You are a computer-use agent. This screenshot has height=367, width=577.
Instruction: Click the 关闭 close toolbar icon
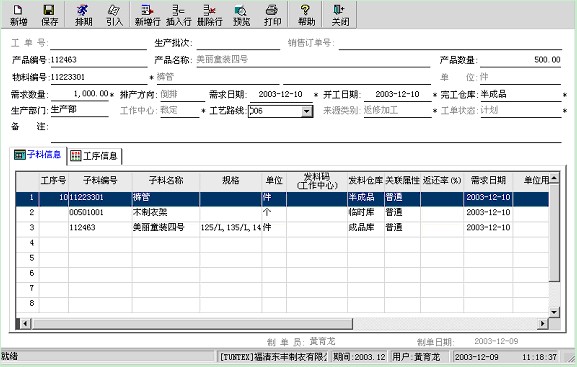[x=340, y=15]
